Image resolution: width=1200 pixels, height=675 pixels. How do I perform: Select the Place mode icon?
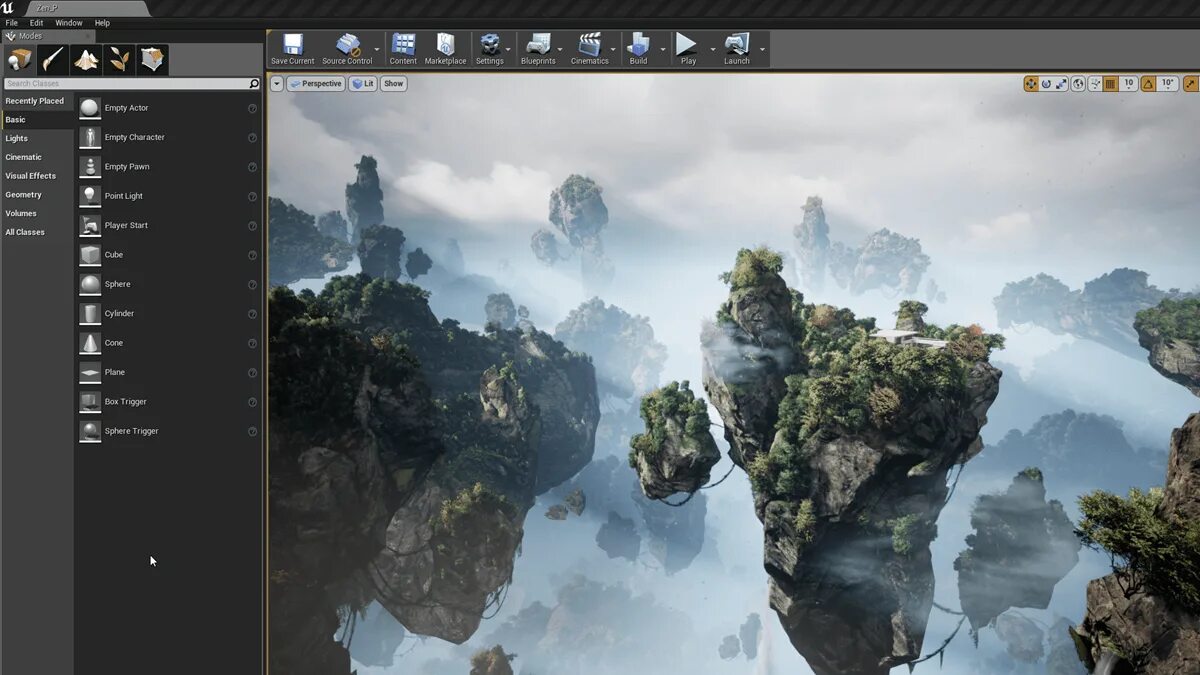point(20,60)
